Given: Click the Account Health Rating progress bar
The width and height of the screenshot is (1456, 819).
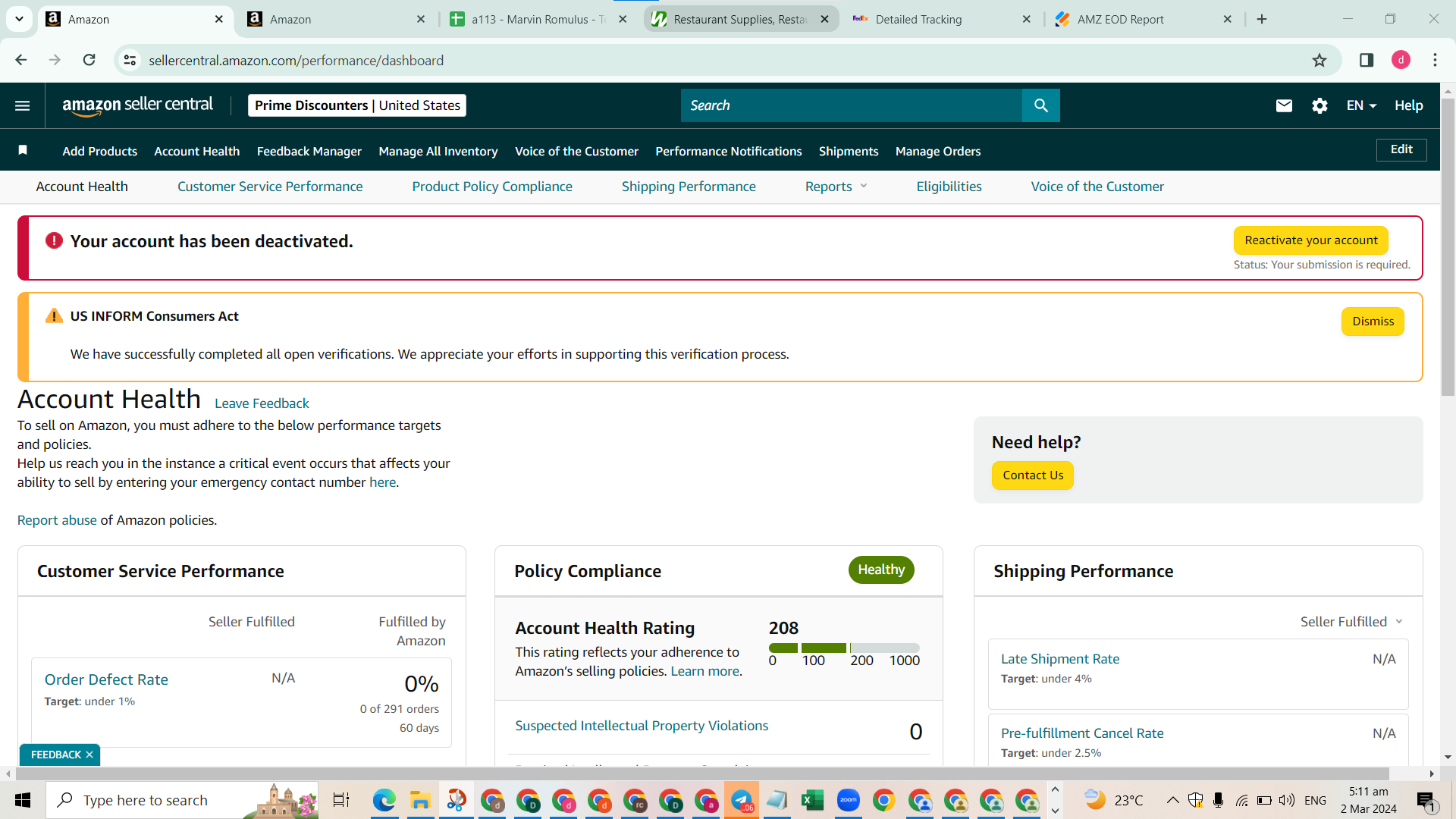Looking at the screenshot, I should click(844, 648).
